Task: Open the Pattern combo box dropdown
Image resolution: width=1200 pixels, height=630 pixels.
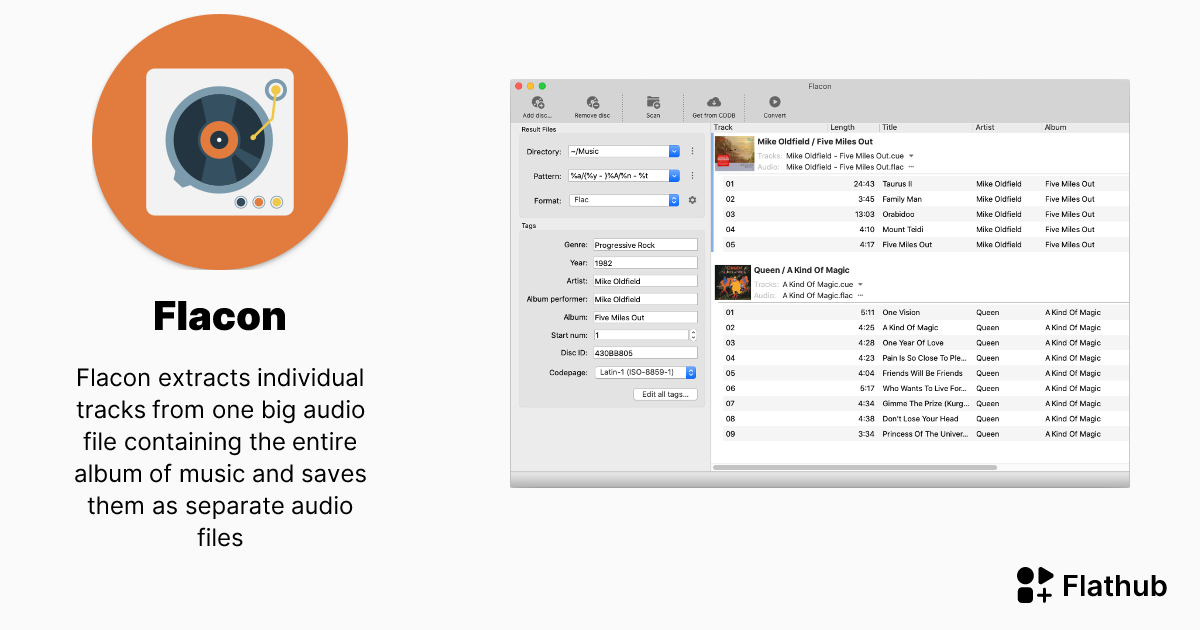Action: tap(675, 176)
